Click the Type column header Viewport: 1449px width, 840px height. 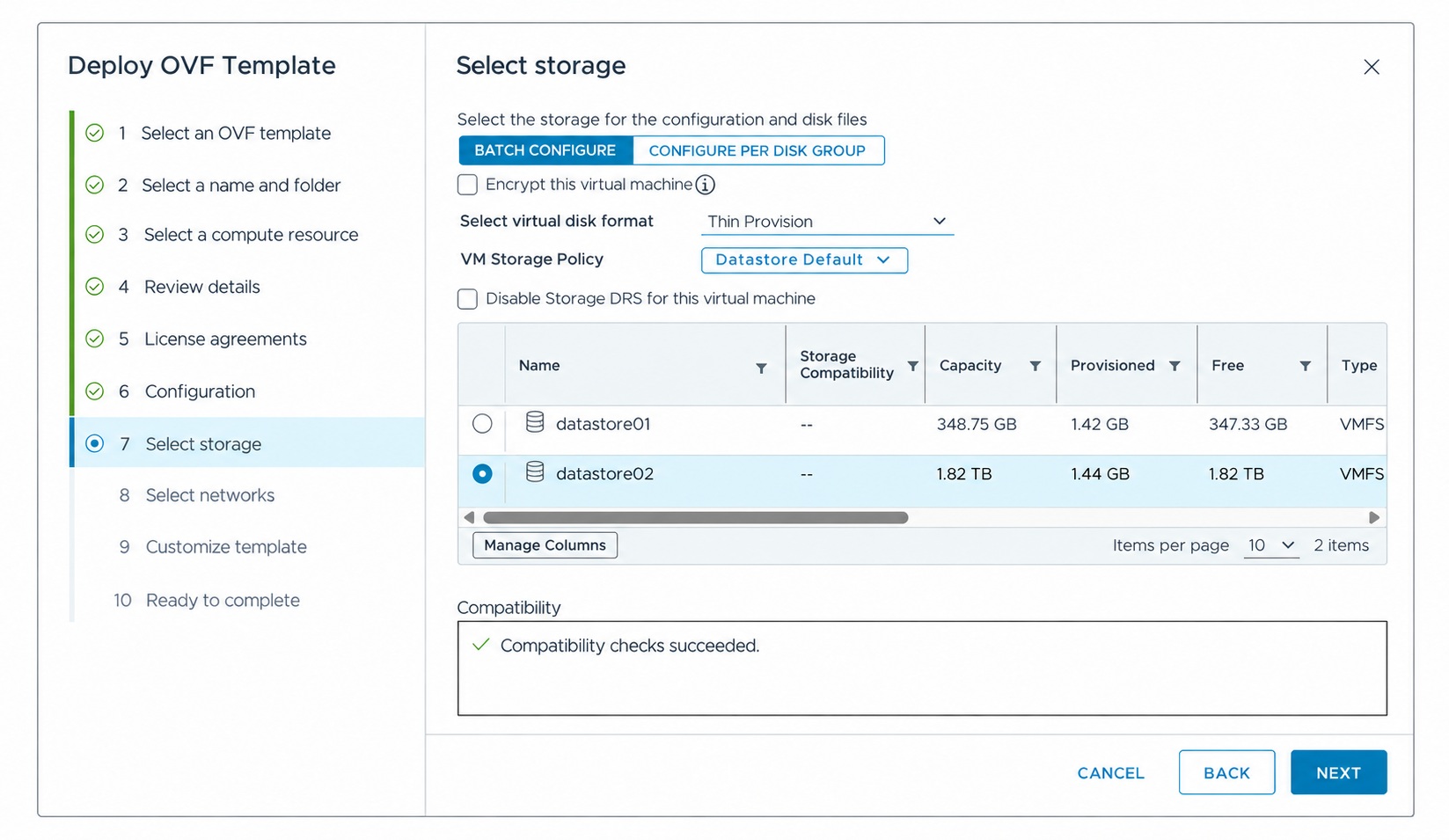point(1359,366)
